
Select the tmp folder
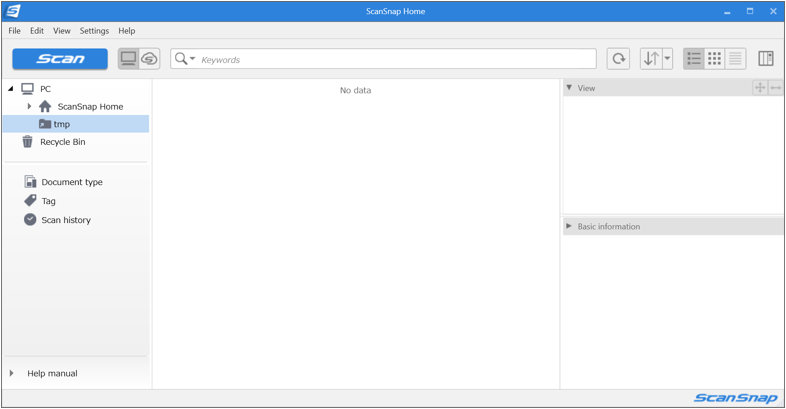(x=76, y=124)
